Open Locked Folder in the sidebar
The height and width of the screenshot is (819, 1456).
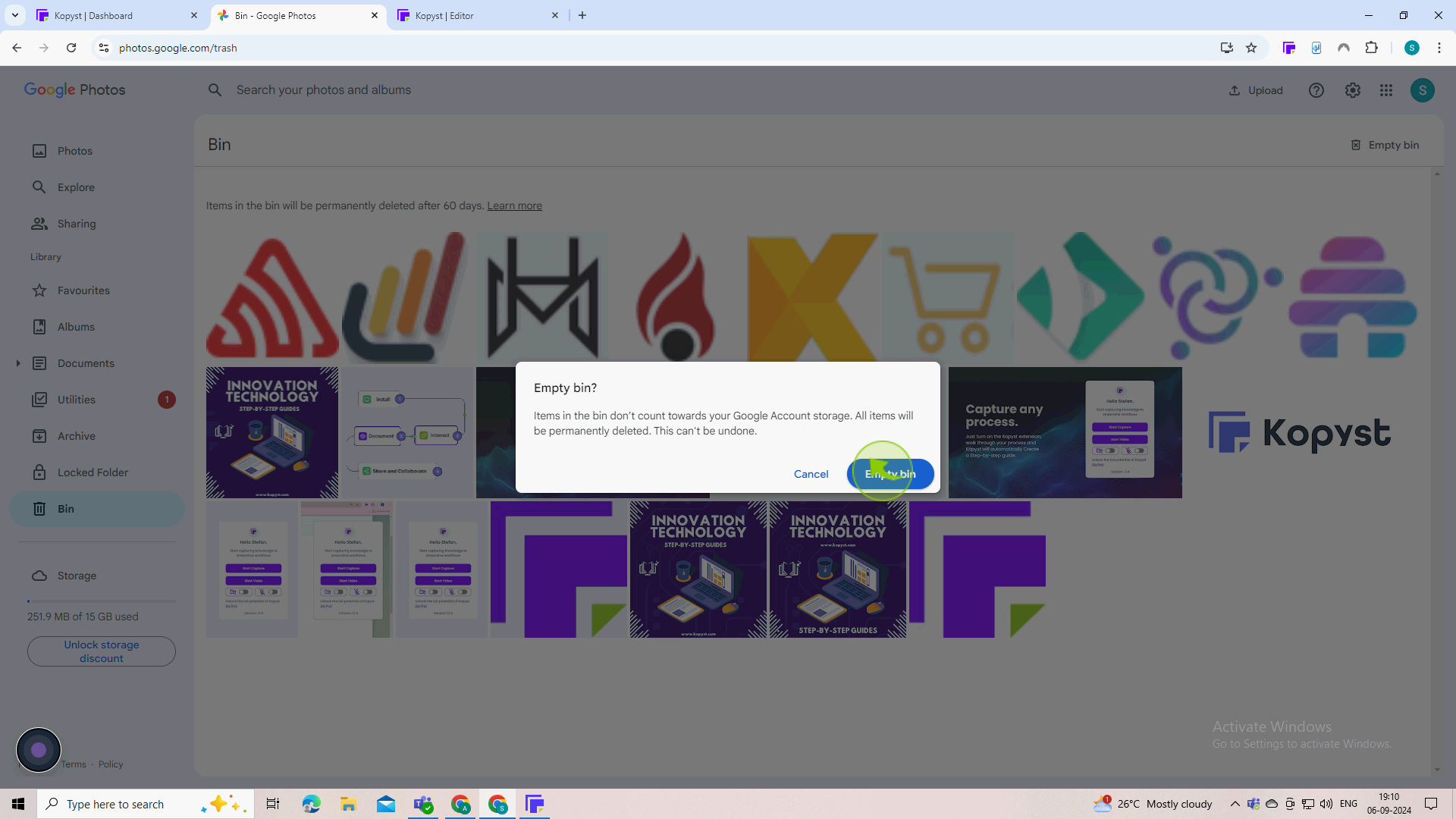[x=97, y=472]
